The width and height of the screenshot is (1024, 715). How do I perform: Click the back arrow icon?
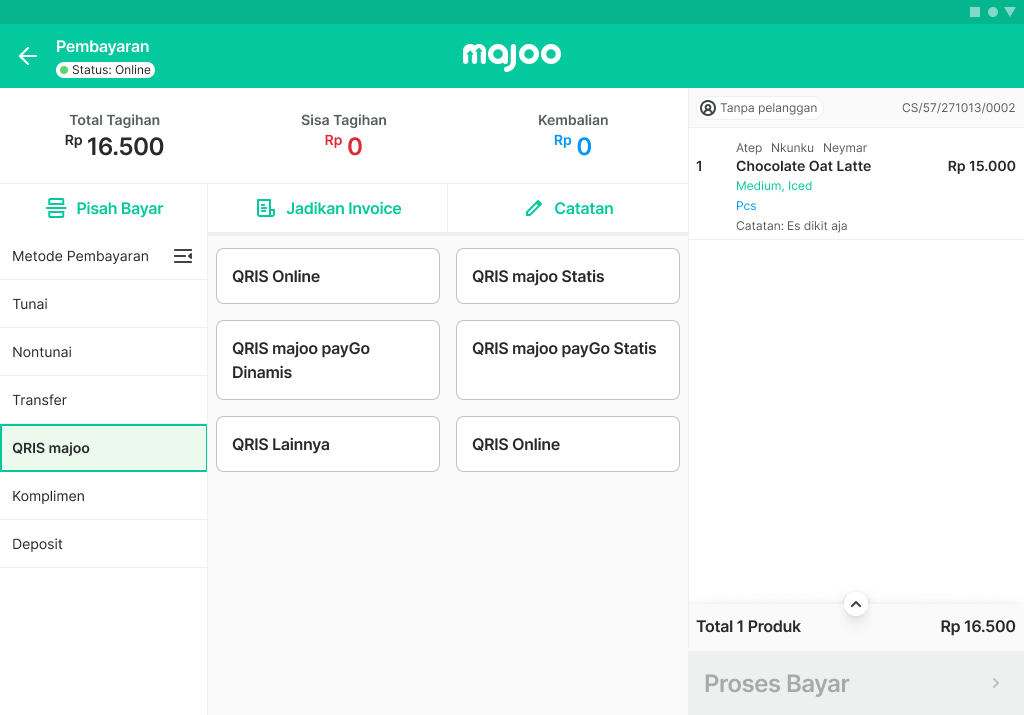tap(28, 56)
